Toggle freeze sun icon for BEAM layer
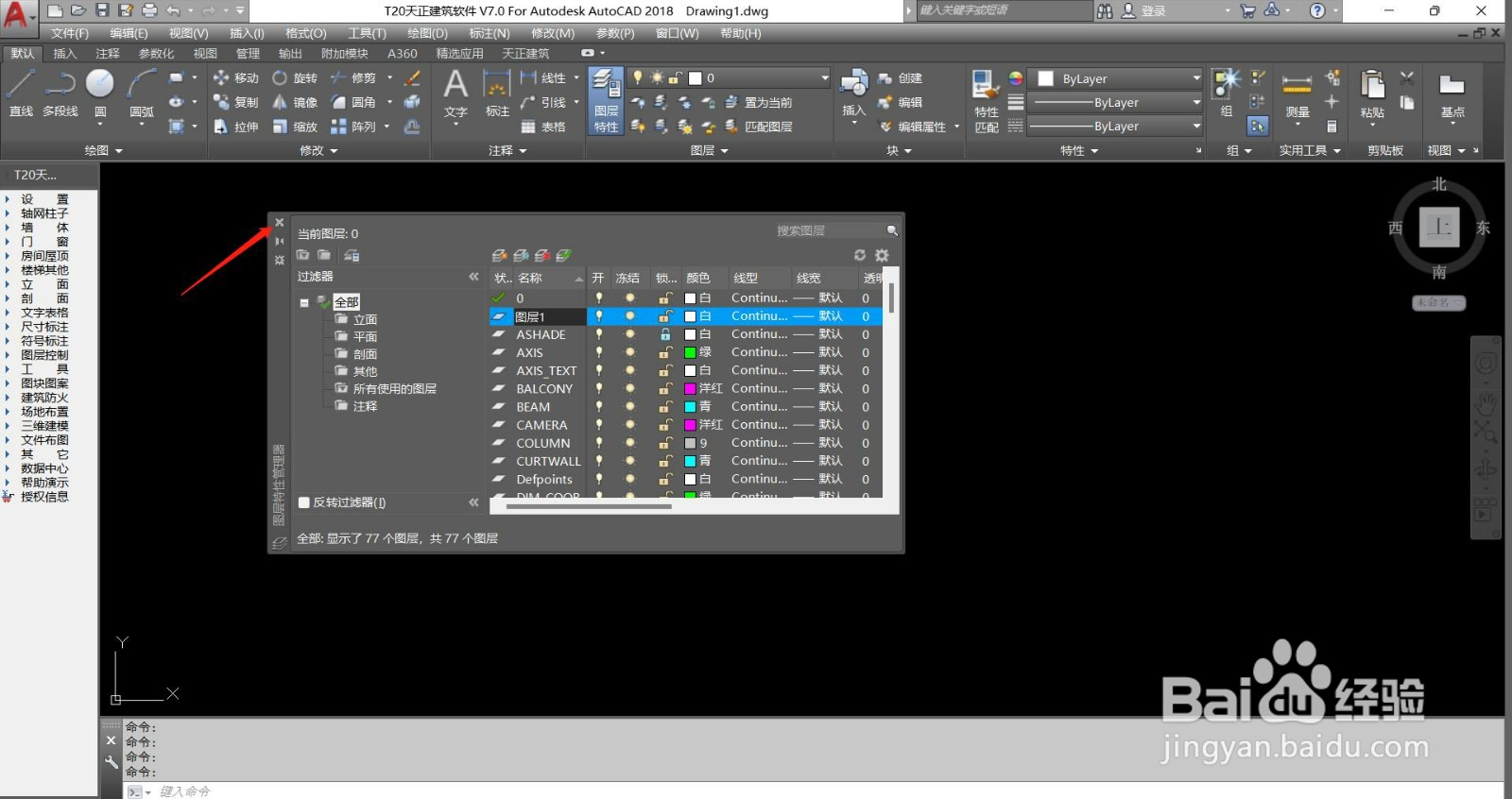Screen dimensions: 1512x799 (x=630, y=406)
